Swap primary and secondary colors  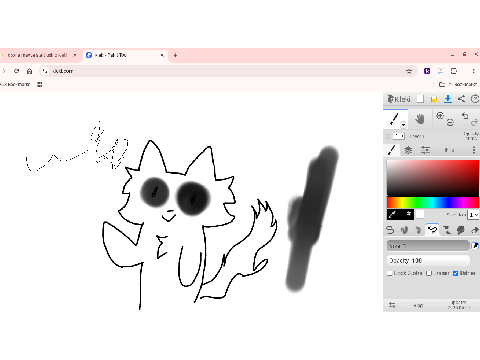pos(408,214)
